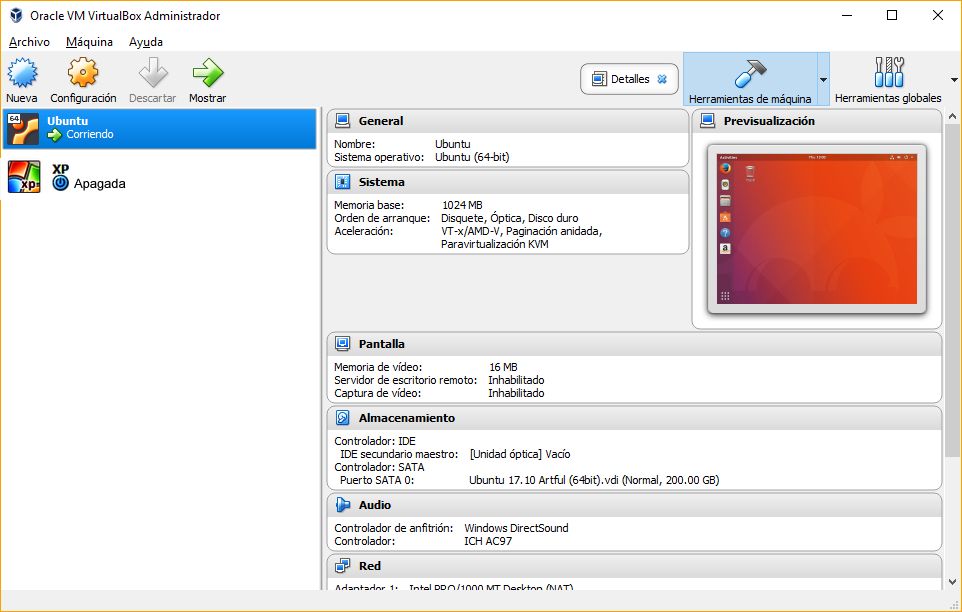Open the Ayuda menu

(145, 42)
